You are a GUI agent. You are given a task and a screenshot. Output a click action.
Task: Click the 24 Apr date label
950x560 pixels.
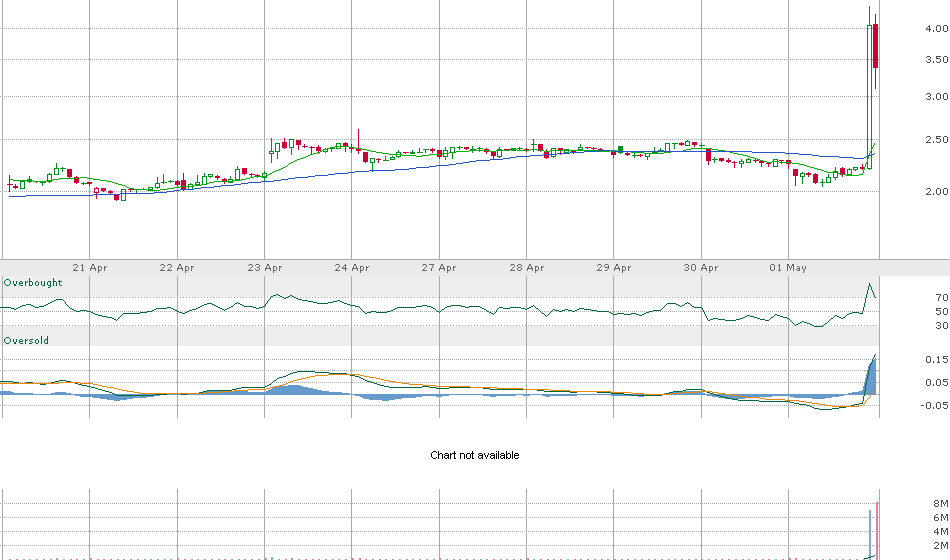[x=351, y=267]
